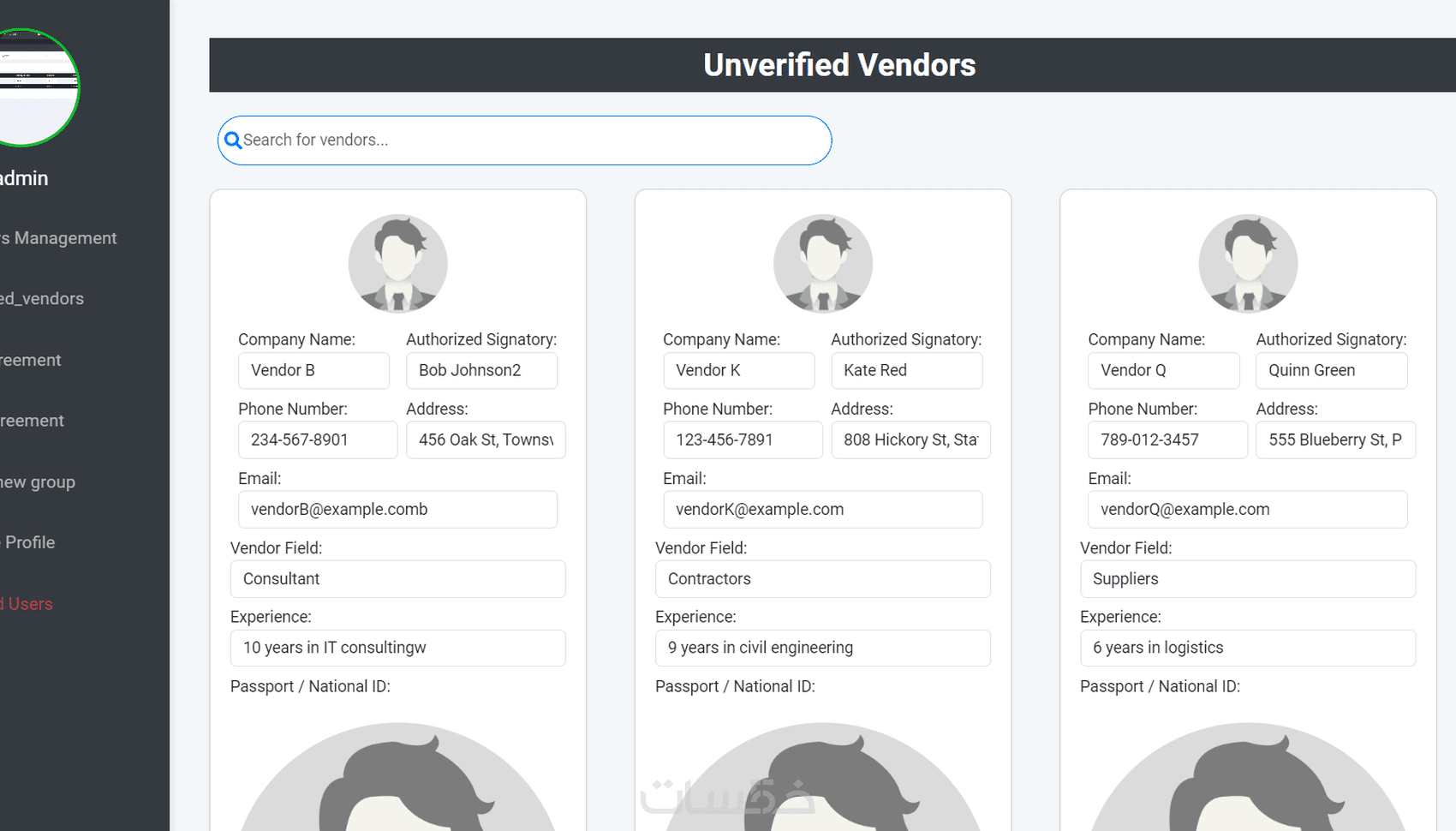Open the agreement entry in the sidebar

coord(30,360)
